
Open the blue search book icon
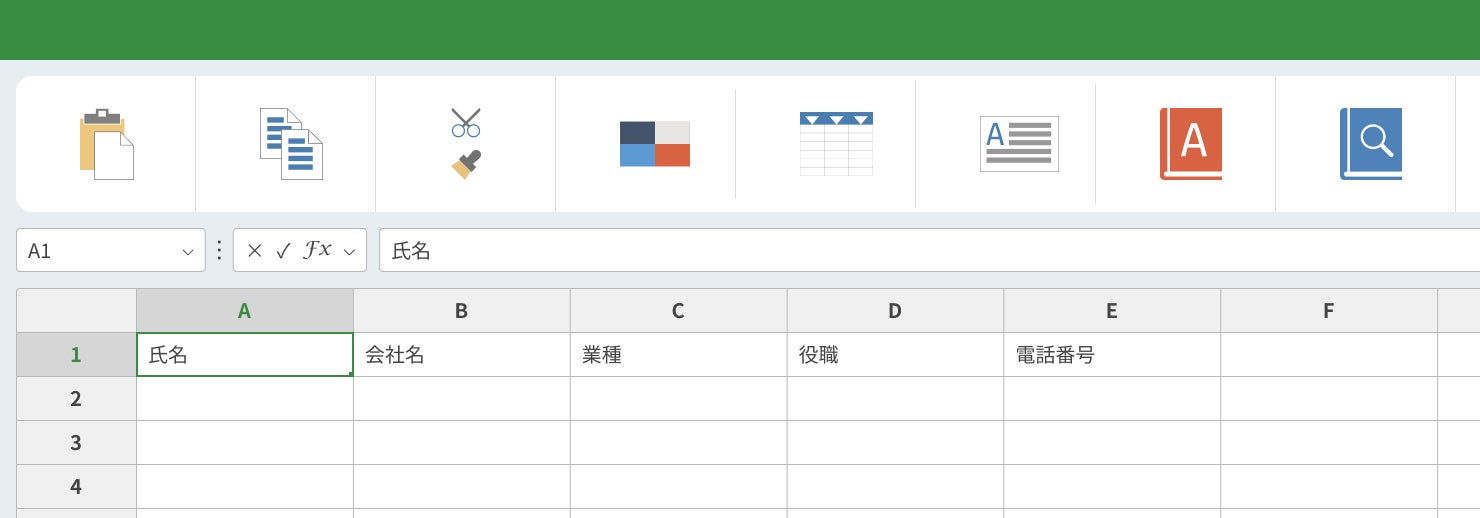pos(1370,144)
